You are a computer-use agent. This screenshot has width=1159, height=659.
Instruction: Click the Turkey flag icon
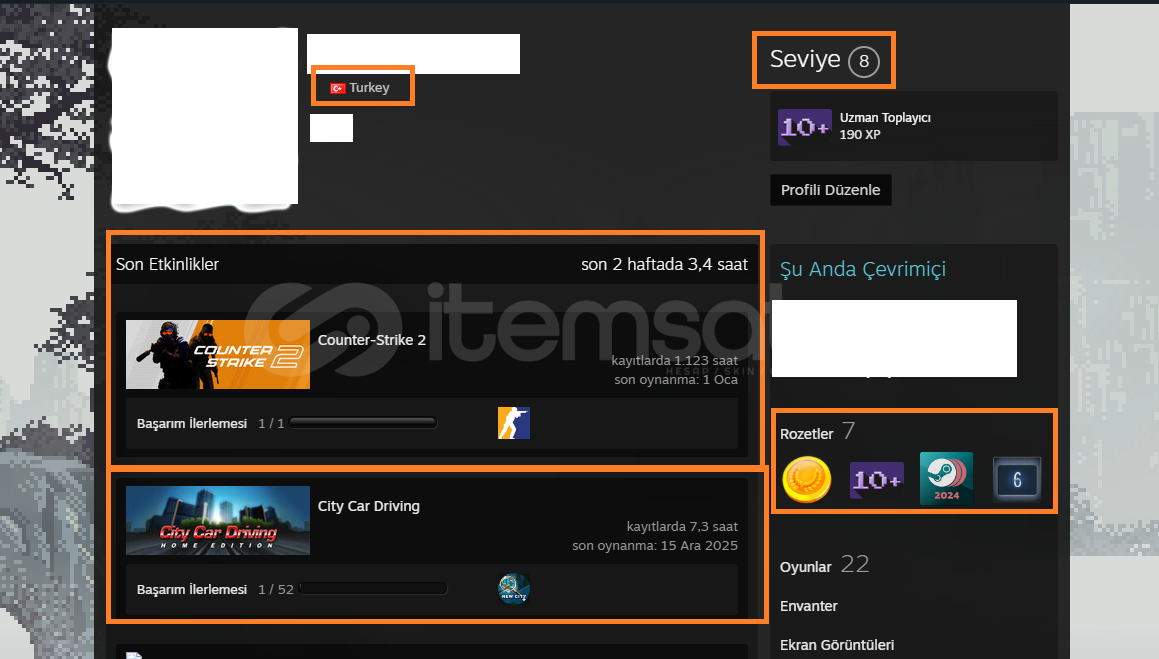(338, 88)
